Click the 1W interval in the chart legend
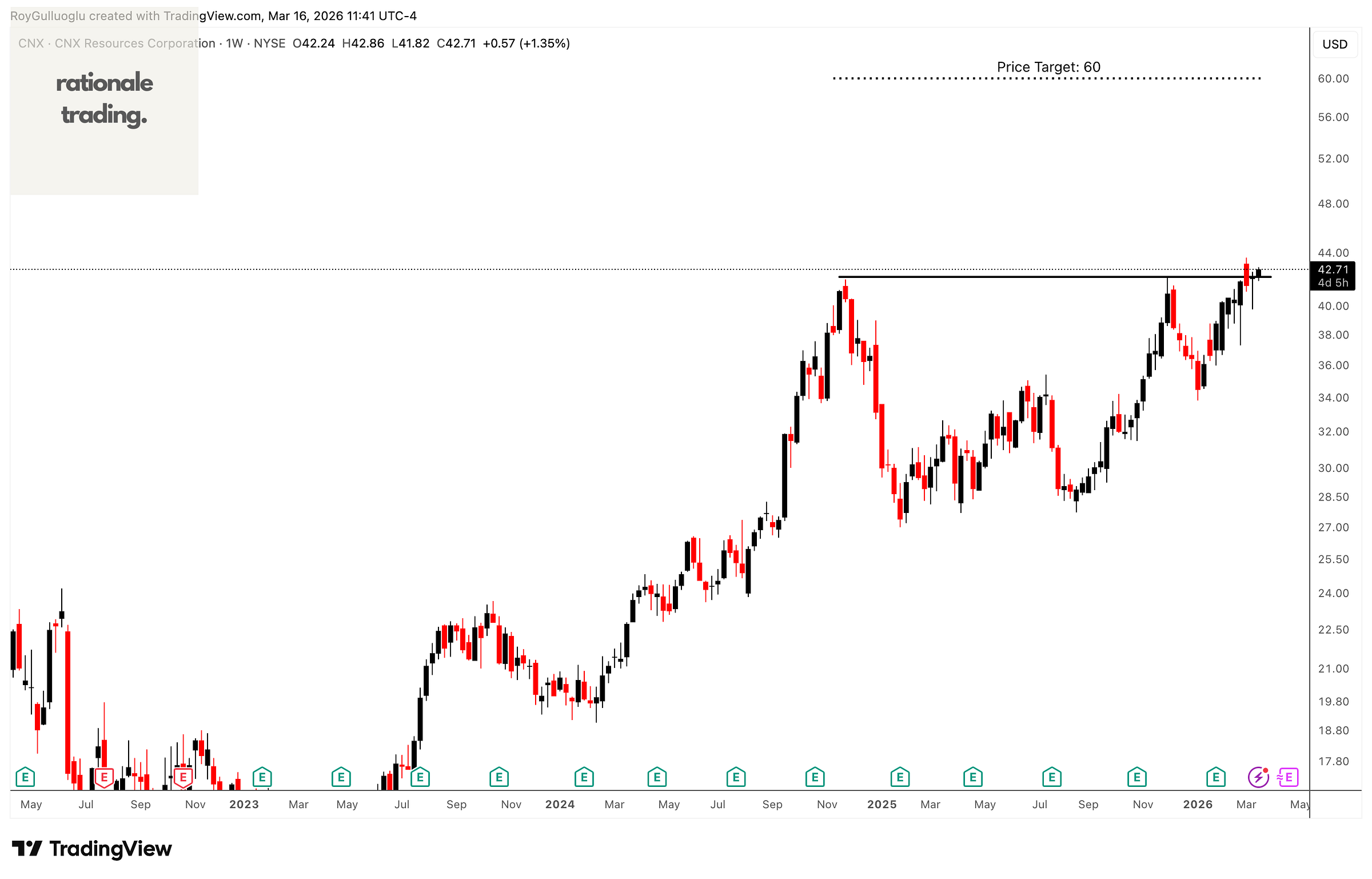Image resolution: width=1372 pixels, height=879 pixels. 234,43
